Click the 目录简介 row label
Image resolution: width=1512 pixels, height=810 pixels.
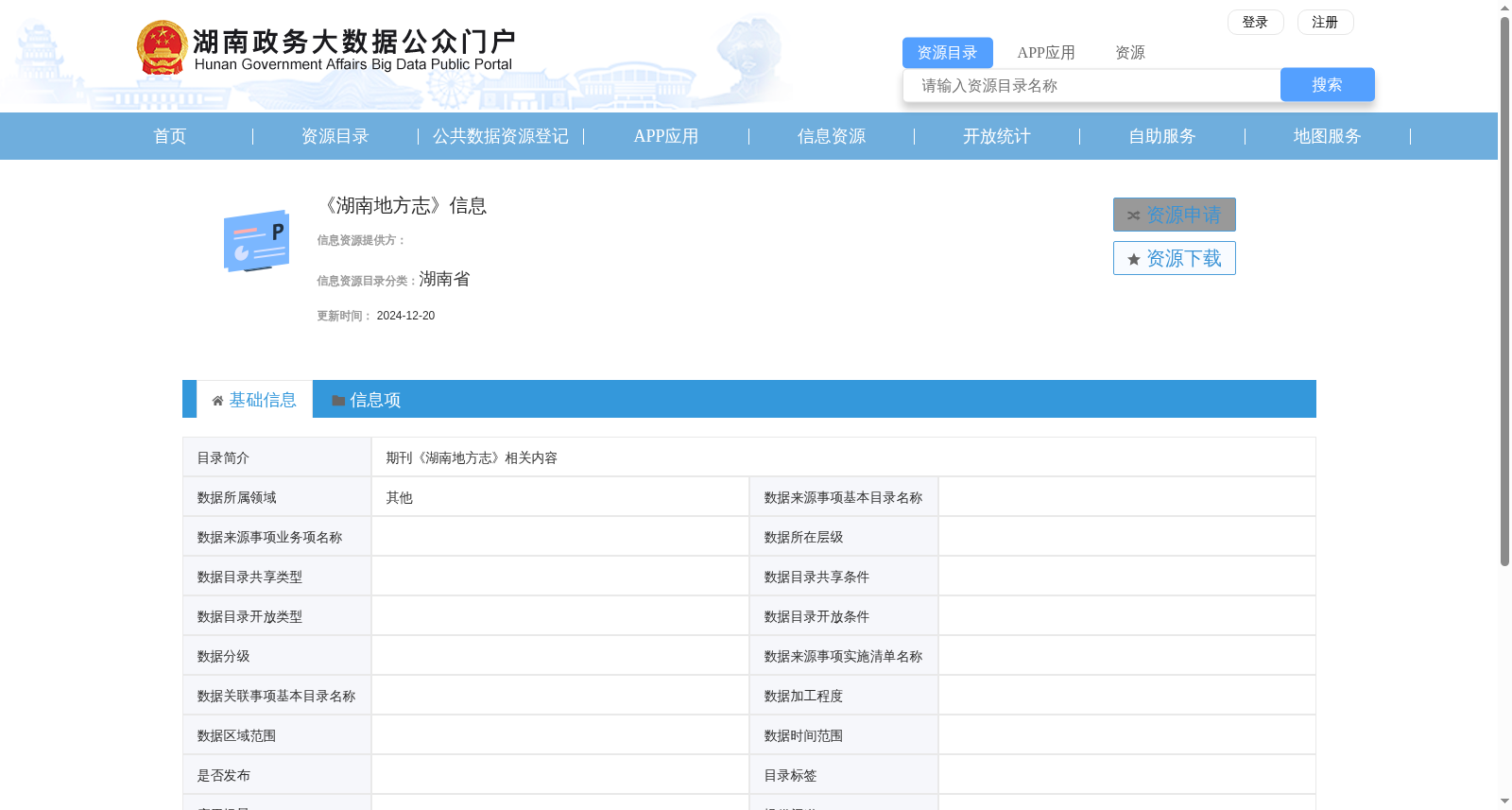point(223,457)
